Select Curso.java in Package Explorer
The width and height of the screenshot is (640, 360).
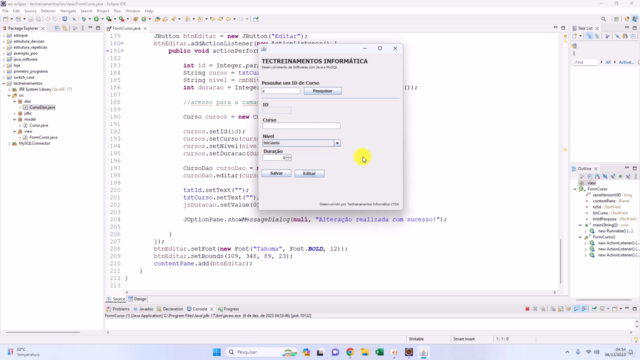38,125
